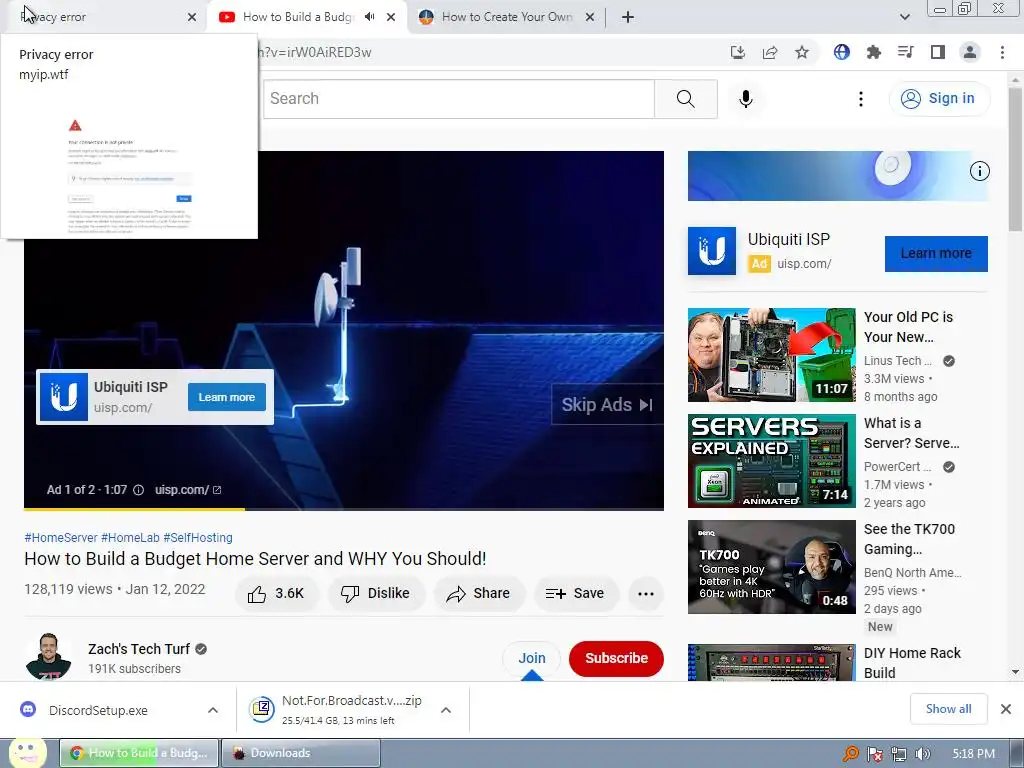Mute the audio-playing tab speaker icon
The height and width of the screenshot is (768, 1024).
click(x=370, y=17)
